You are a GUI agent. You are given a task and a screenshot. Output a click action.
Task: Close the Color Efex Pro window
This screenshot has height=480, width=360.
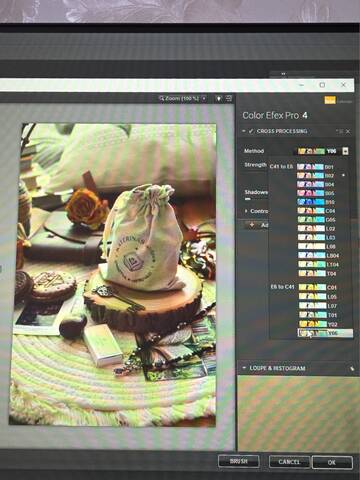(x=343, y=85)
